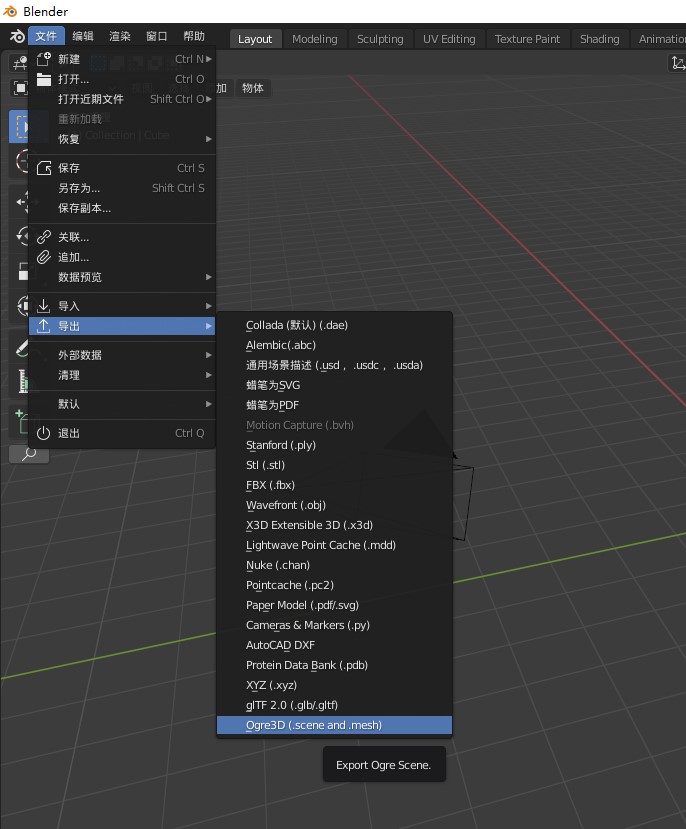Export as Pointcache (.pc2)
686x829 pixels.
tap(335, 585)
